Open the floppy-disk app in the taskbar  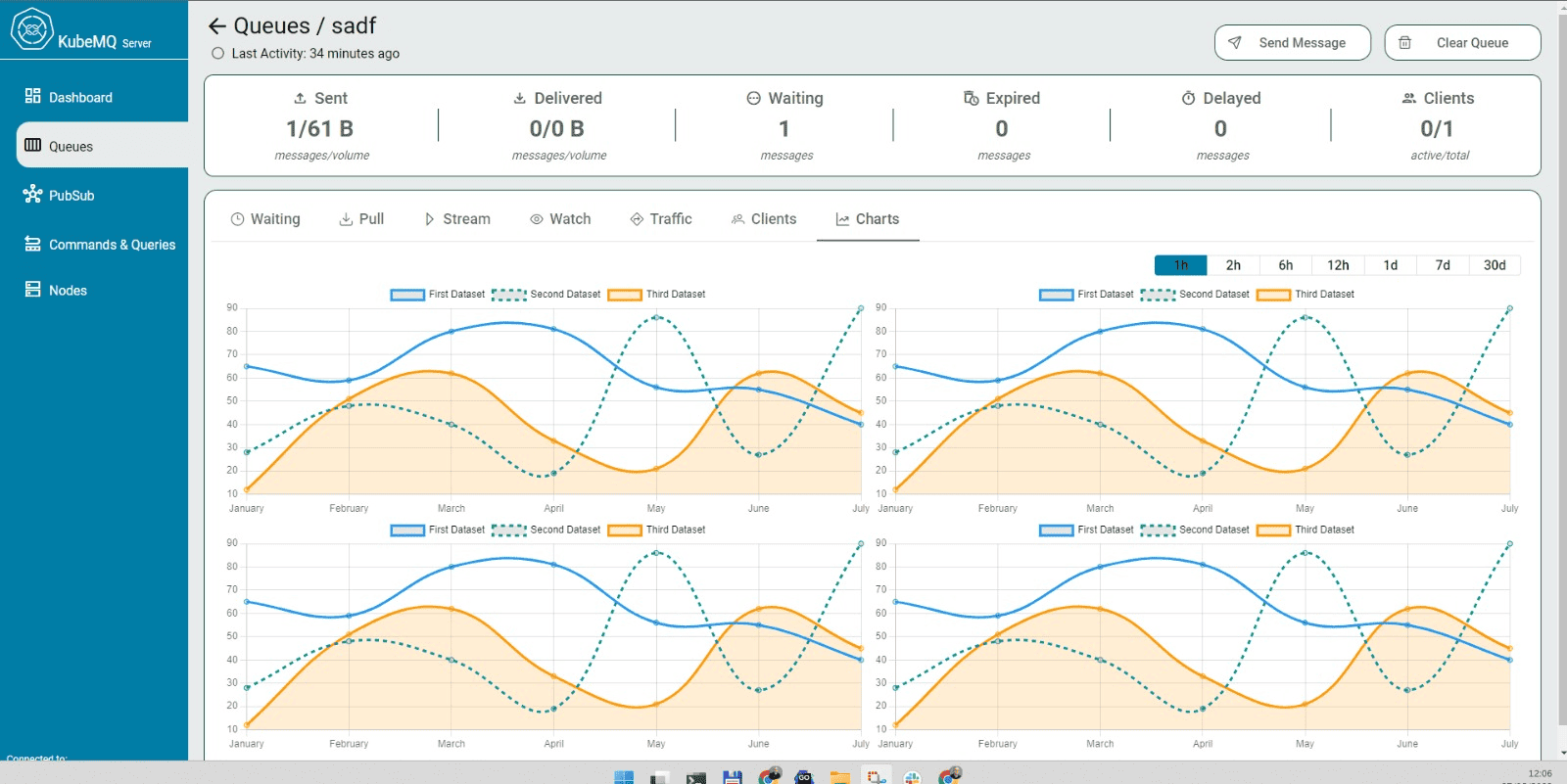pos(733,778)
